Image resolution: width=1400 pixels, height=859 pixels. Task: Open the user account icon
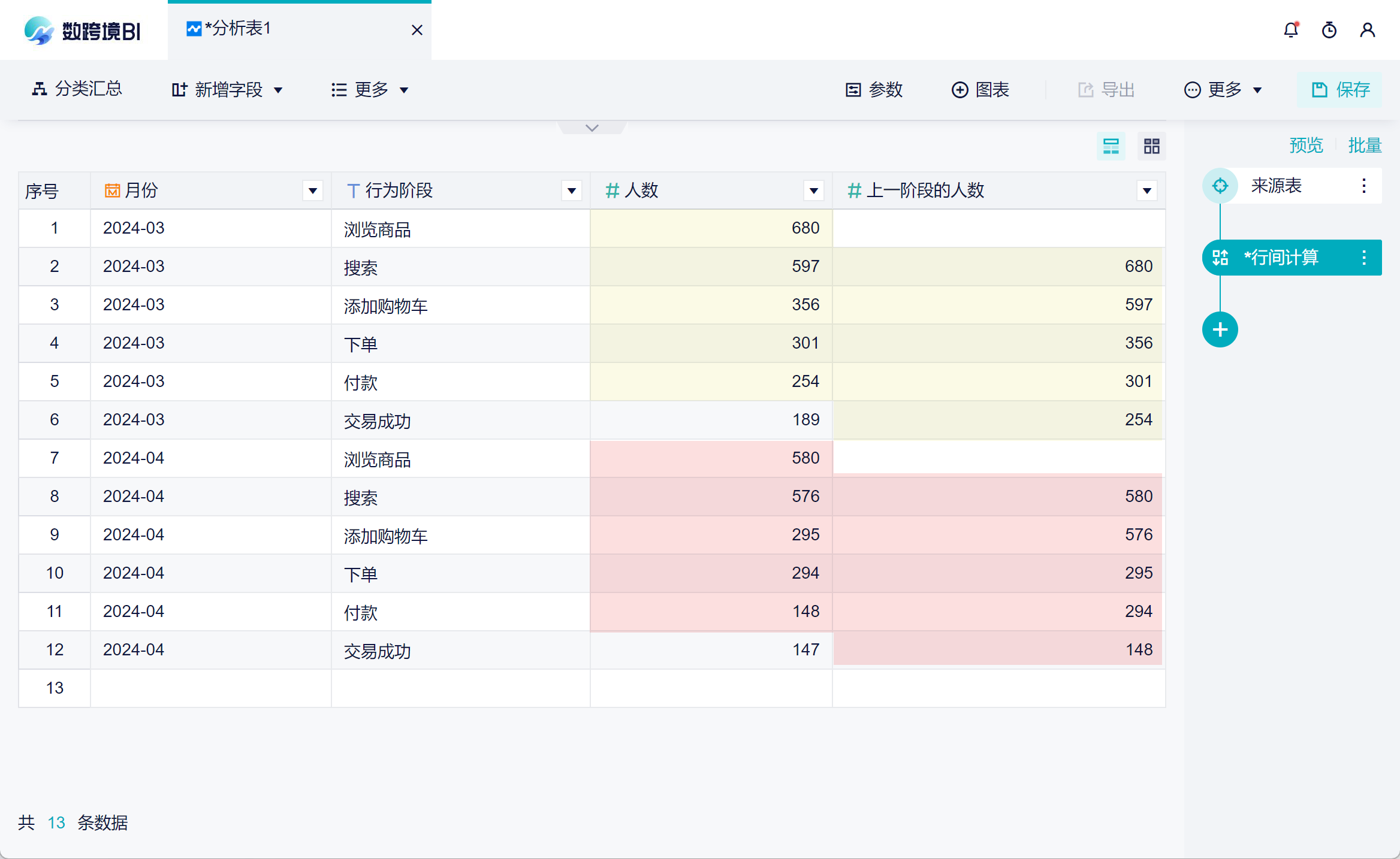1368,30
